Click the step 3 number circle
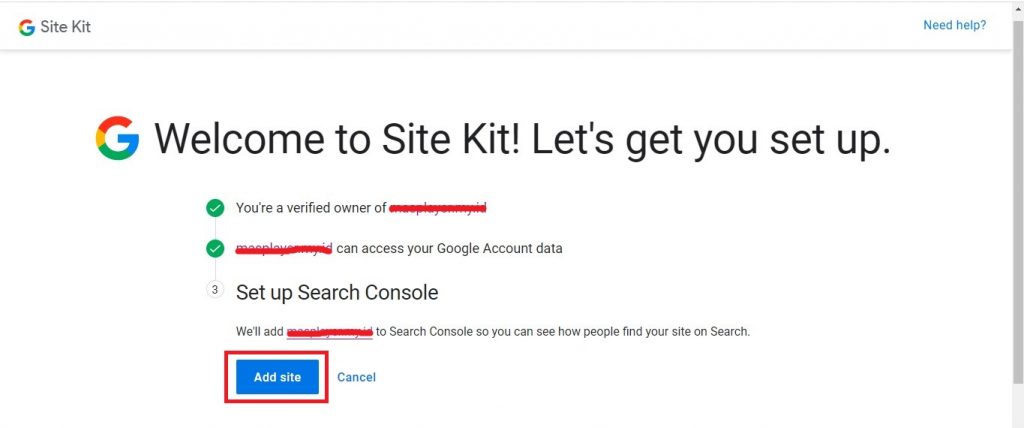 pyautogui.click(x=215, y=289)
